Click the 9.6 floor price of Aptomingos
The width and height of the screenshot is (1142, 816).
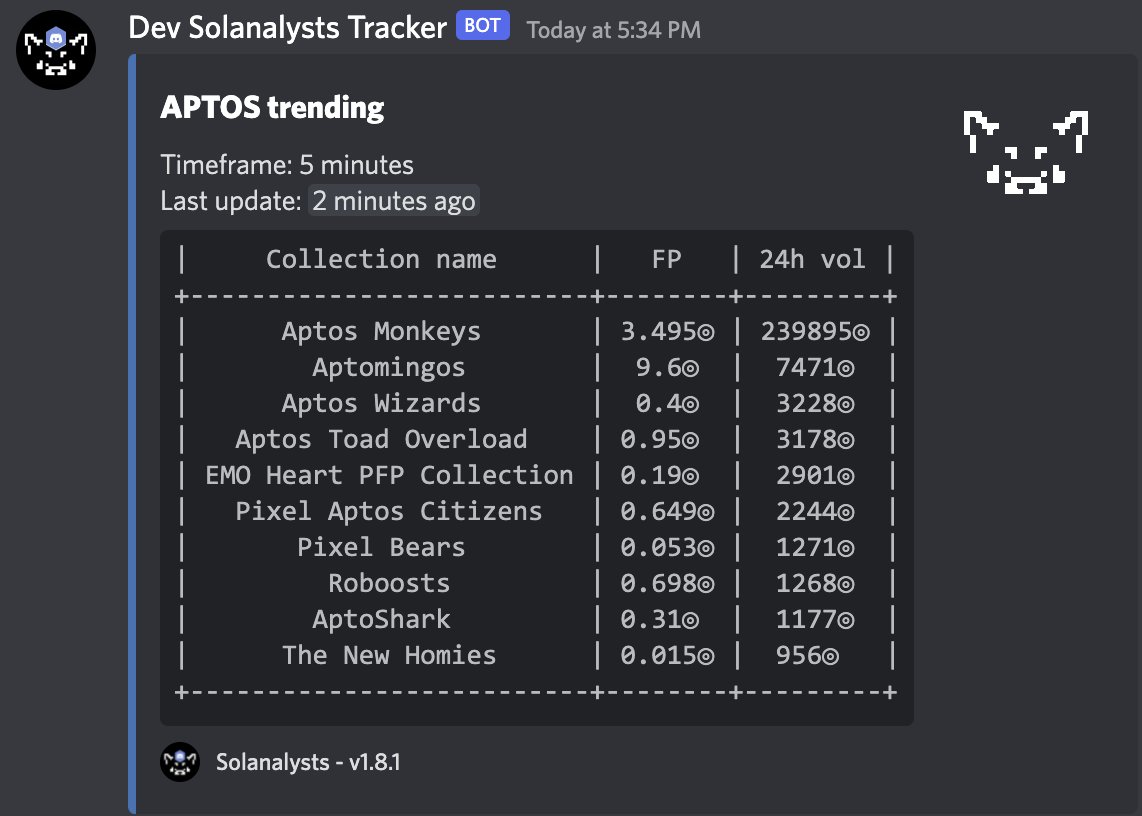667,367
